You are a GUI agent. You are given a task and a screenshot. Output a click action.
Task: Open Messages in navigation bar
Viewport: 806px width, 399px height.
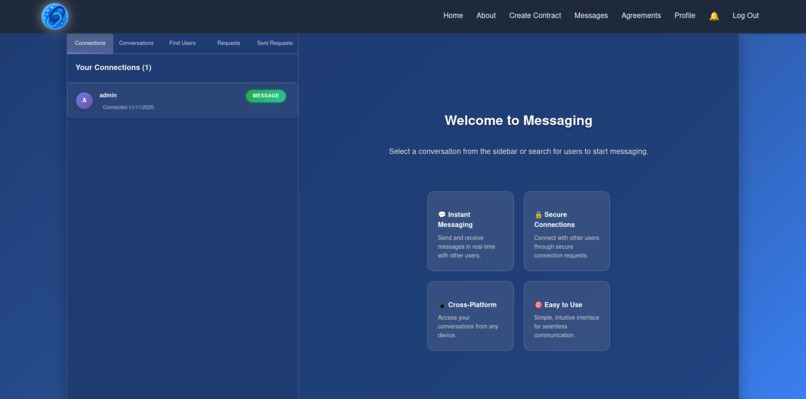pyautogui.click(x=591, y=15)
